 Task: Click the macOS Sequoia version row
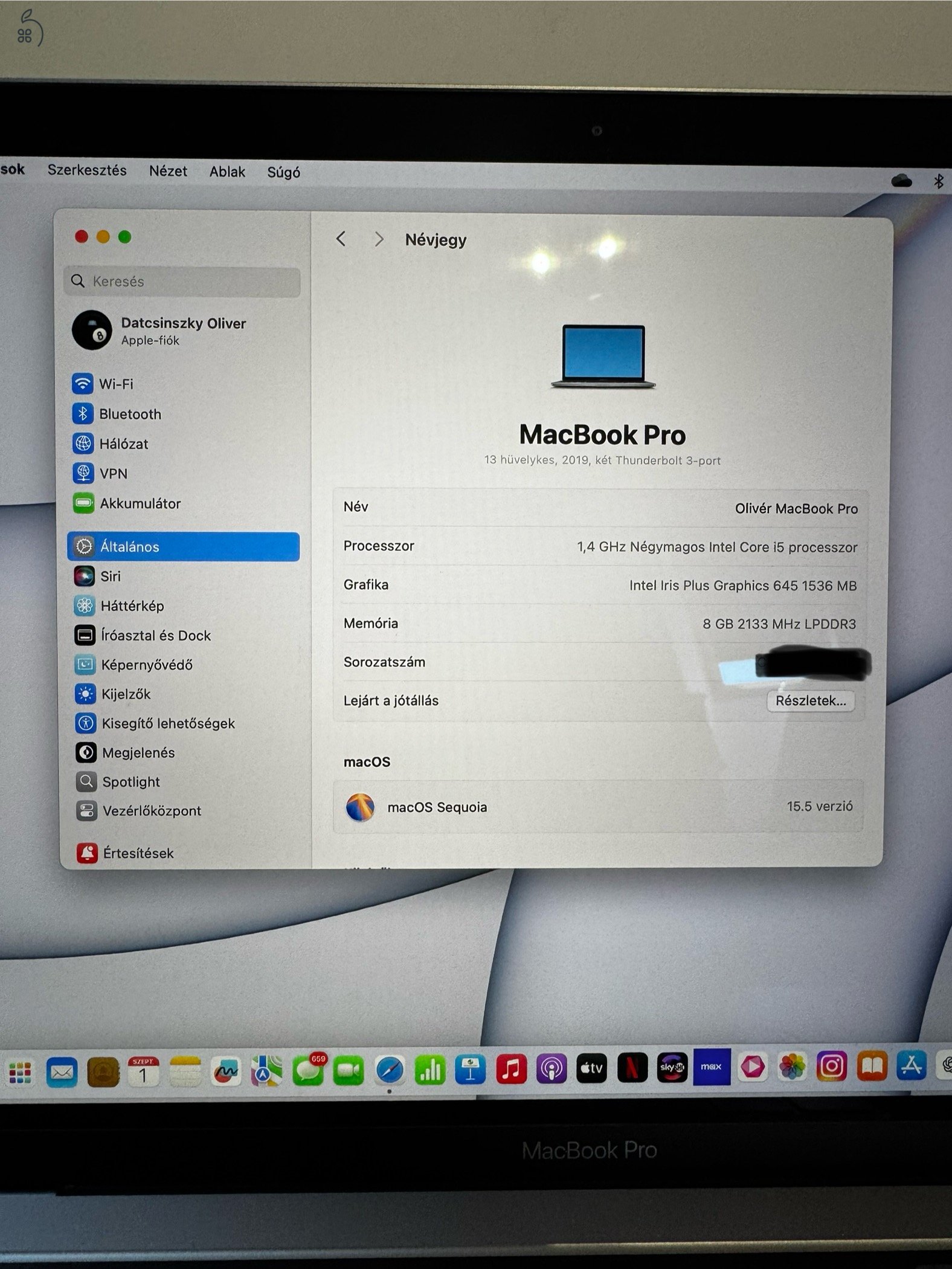[x=598, y=807]
